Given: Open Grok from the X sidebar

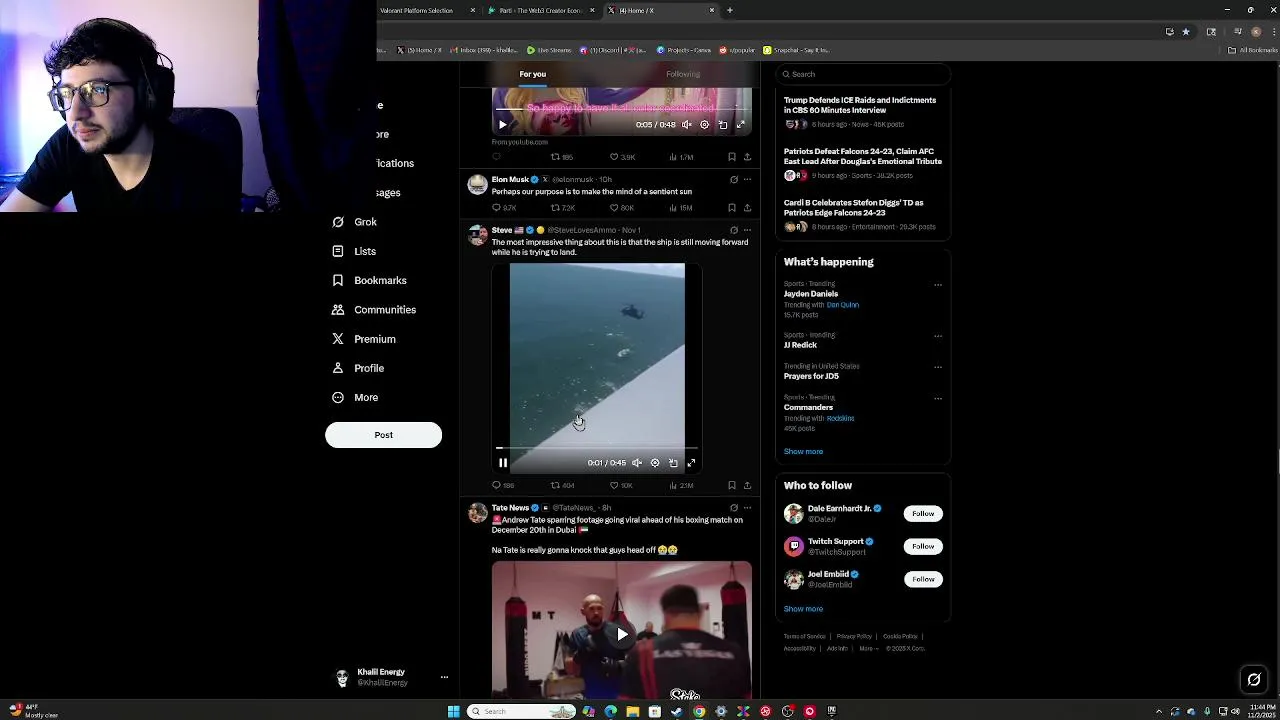Looking at the screenshot, I should (x=355, y=222).
